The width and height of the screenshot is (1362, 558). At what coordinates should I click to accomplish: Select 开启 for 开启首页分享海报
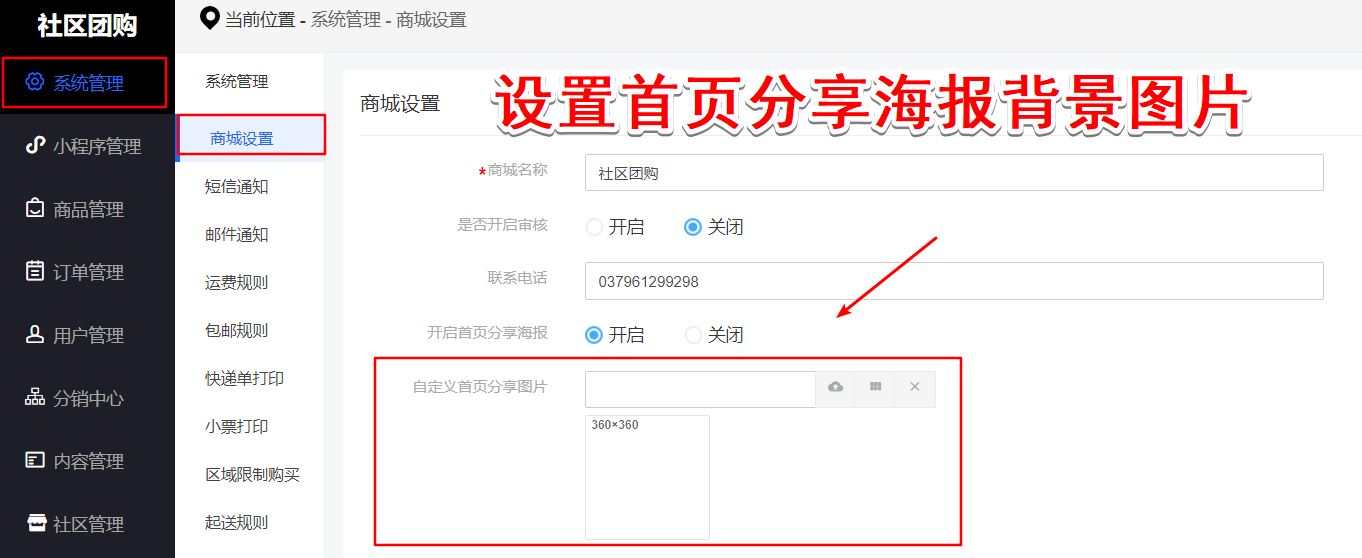pos(594,335)
